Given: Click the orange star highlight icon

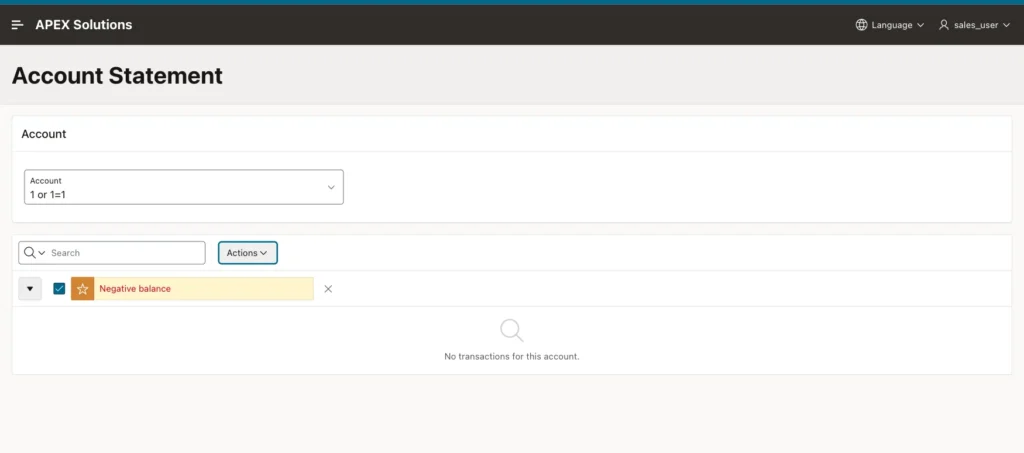Looking at the screenshot, I should pyautogui.click(x=82, y=289).
